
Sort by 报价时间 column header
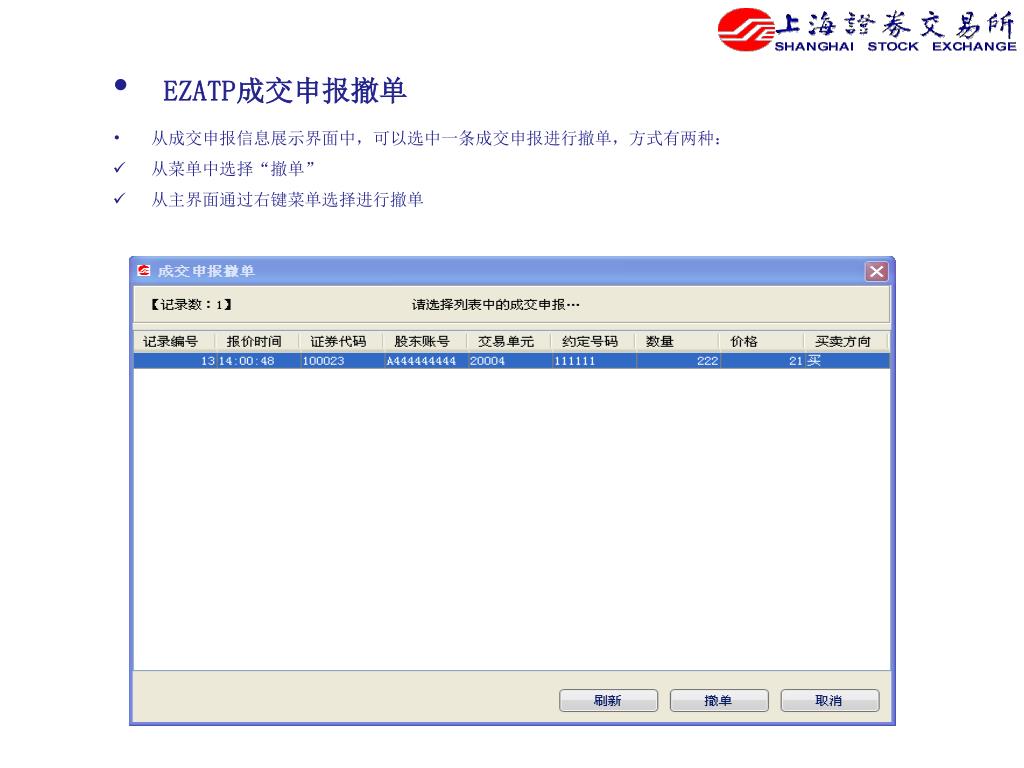click(x=257, y=341)
